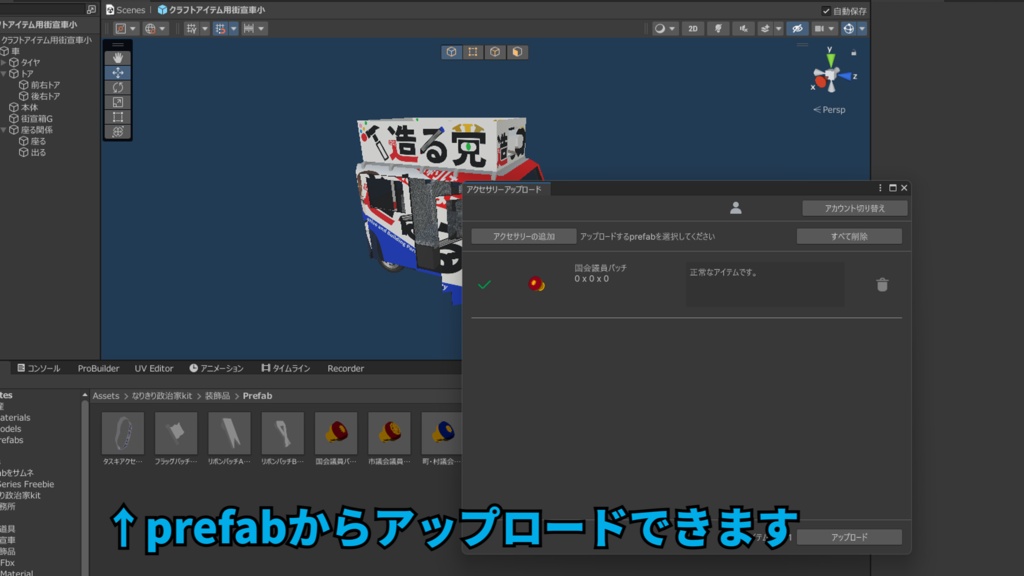Screen dimensions: 1024x576
Task: Click the アカウント切り替え button
Action: pos(855,208)
